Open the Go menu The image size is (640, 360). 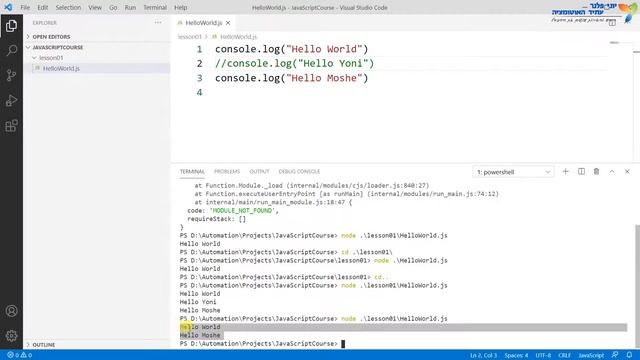click(x=113, y=7)
